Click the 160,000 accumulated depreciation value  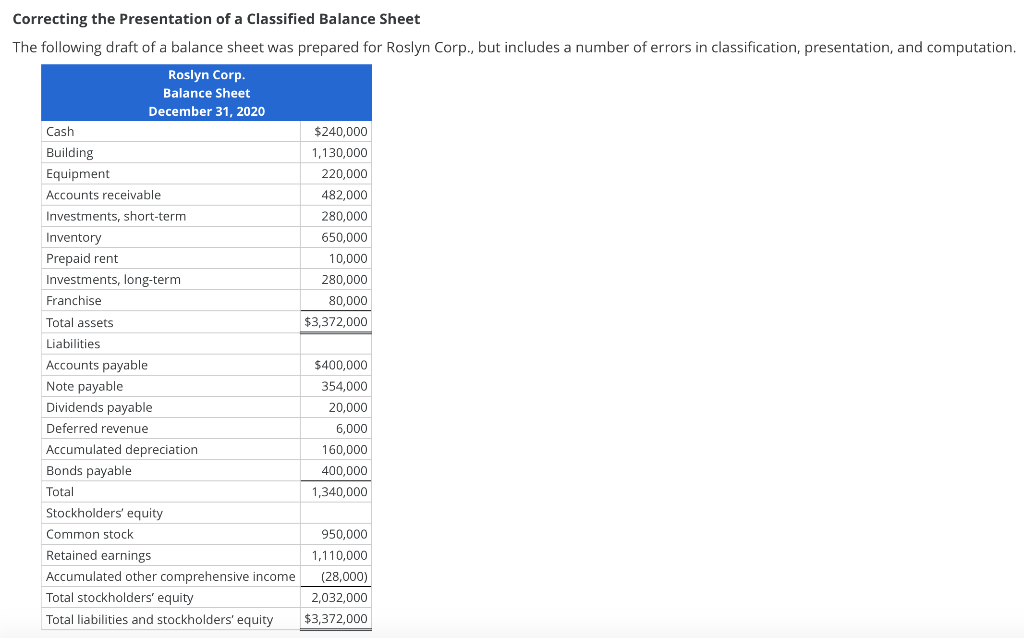point(344,449)
